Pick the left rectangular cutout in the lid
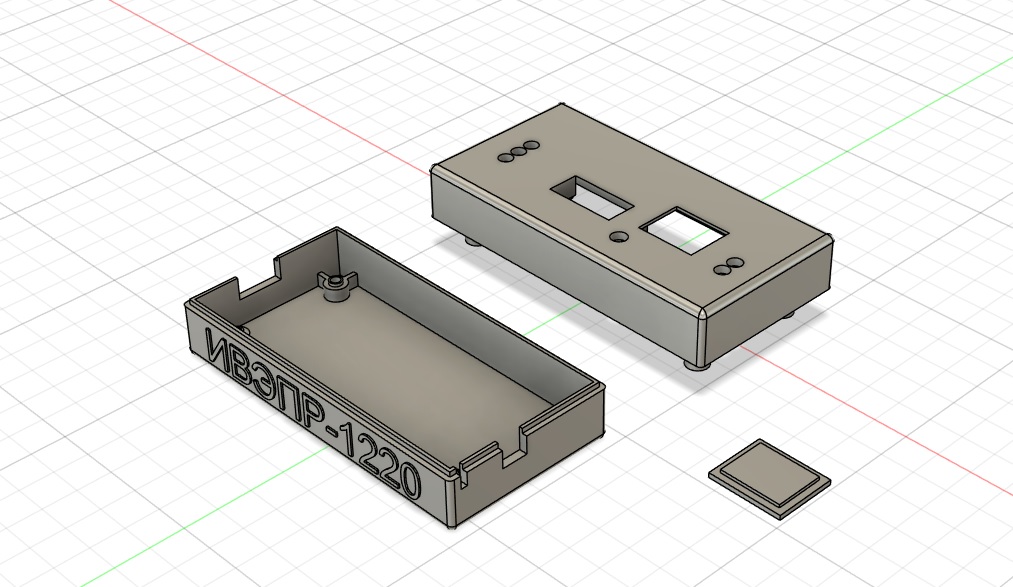 591,194
